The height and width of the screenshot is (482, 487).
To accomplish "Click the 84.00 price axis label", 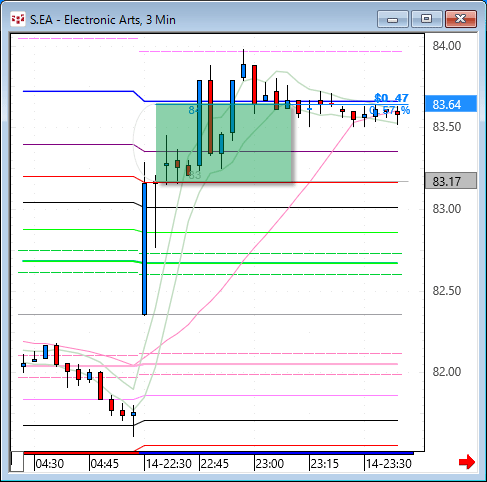I will (x=447, y=46).
